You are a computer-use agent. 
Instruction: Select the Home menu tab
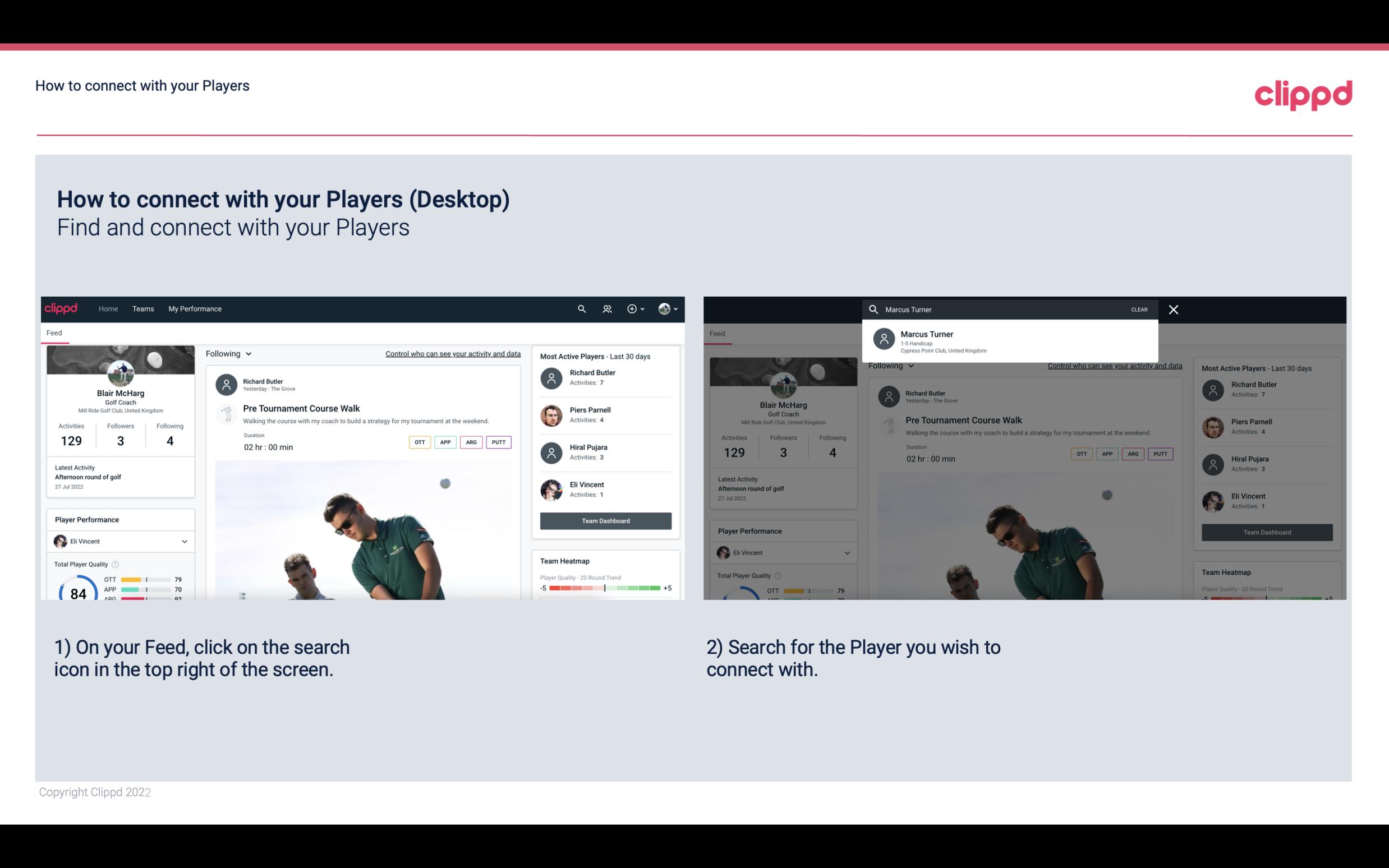coord(107,308)
